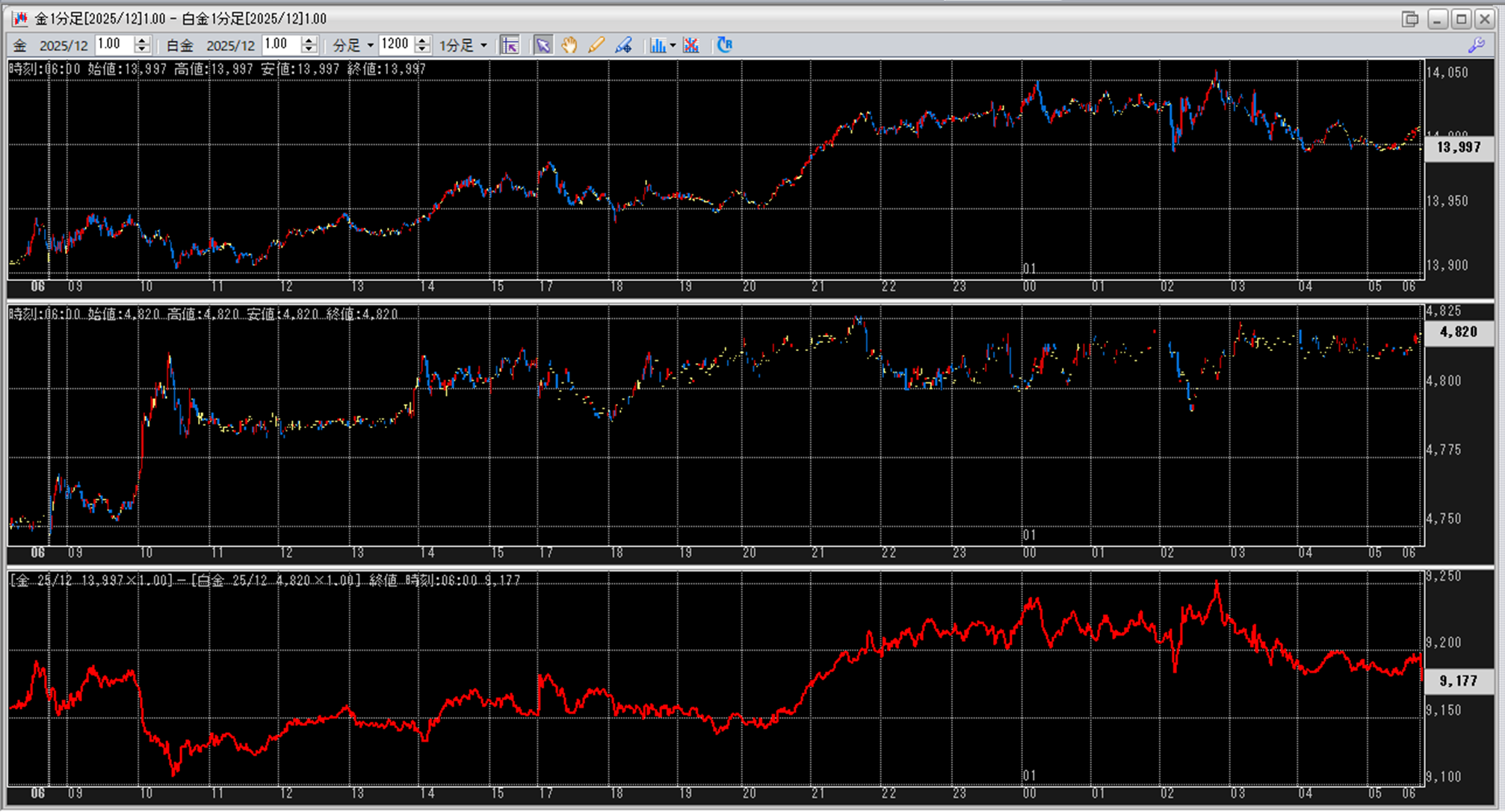The height and width of the screenshot is (812, 1505).
Task: Click the 1200 bar count field
Action: pos(395,45)
